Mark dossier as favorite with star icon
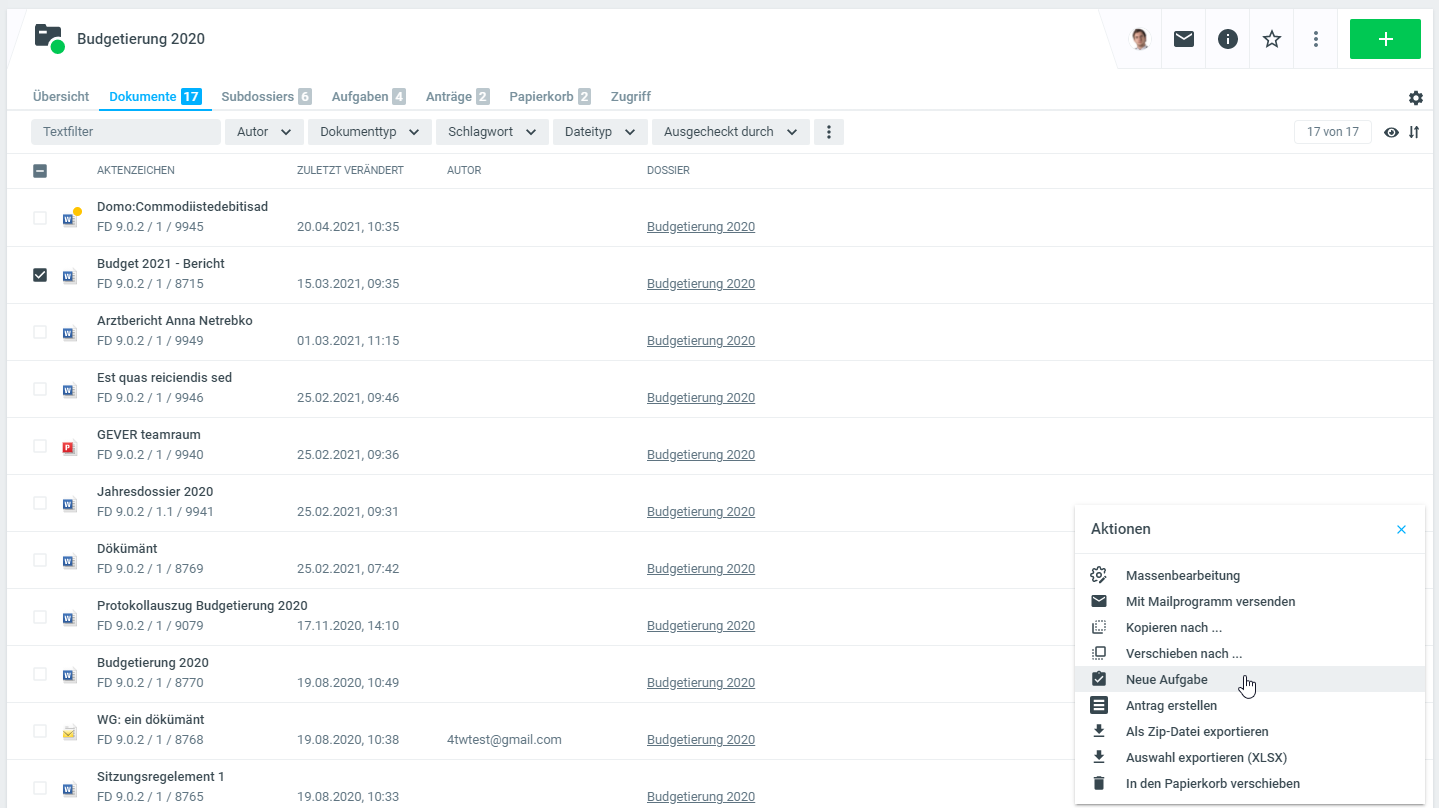 coord(1272,39)
